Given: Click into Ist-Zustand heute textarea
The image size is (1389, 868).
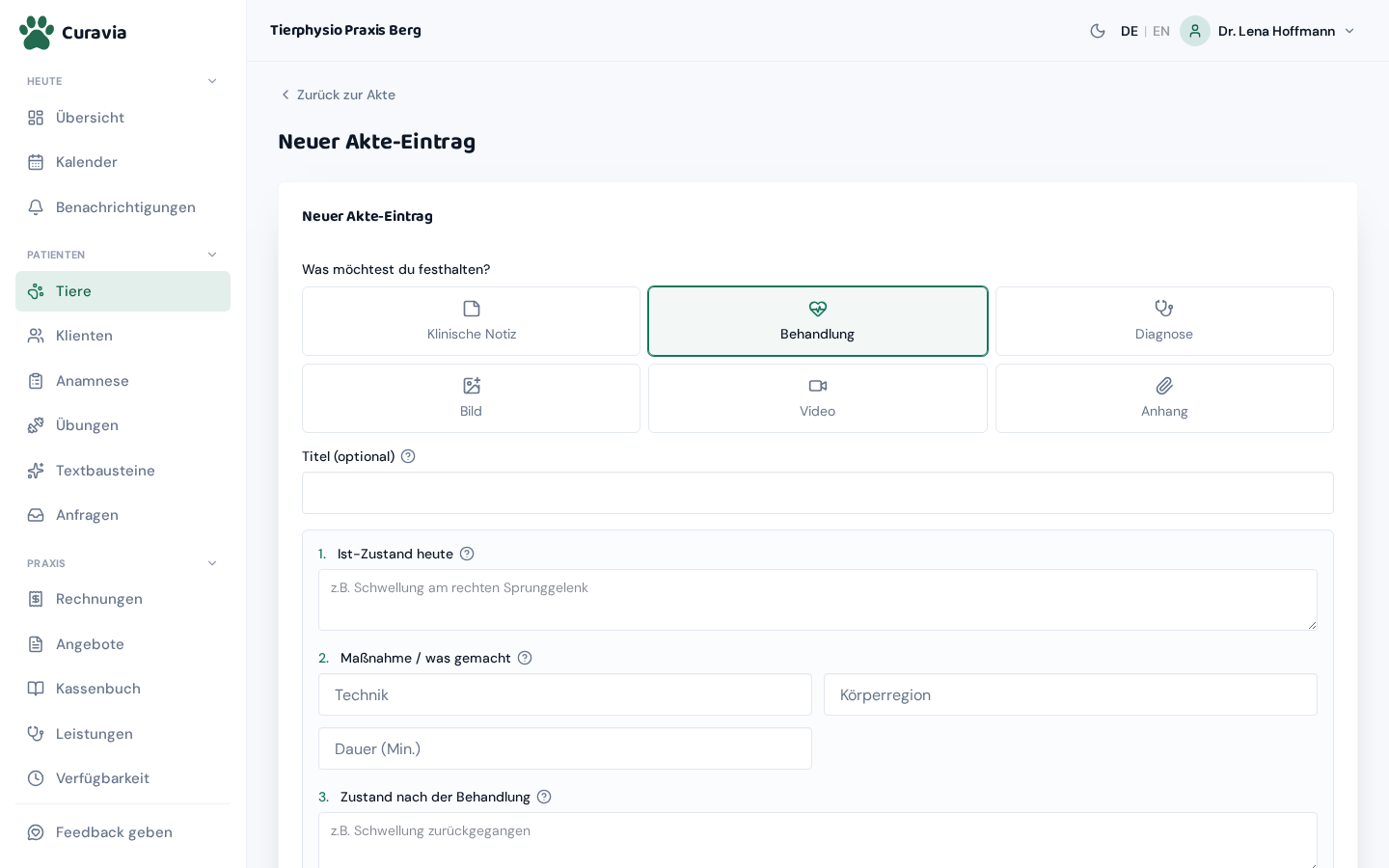Looking at the screenshot, I should pyautogui.click(x=818, y=600).
